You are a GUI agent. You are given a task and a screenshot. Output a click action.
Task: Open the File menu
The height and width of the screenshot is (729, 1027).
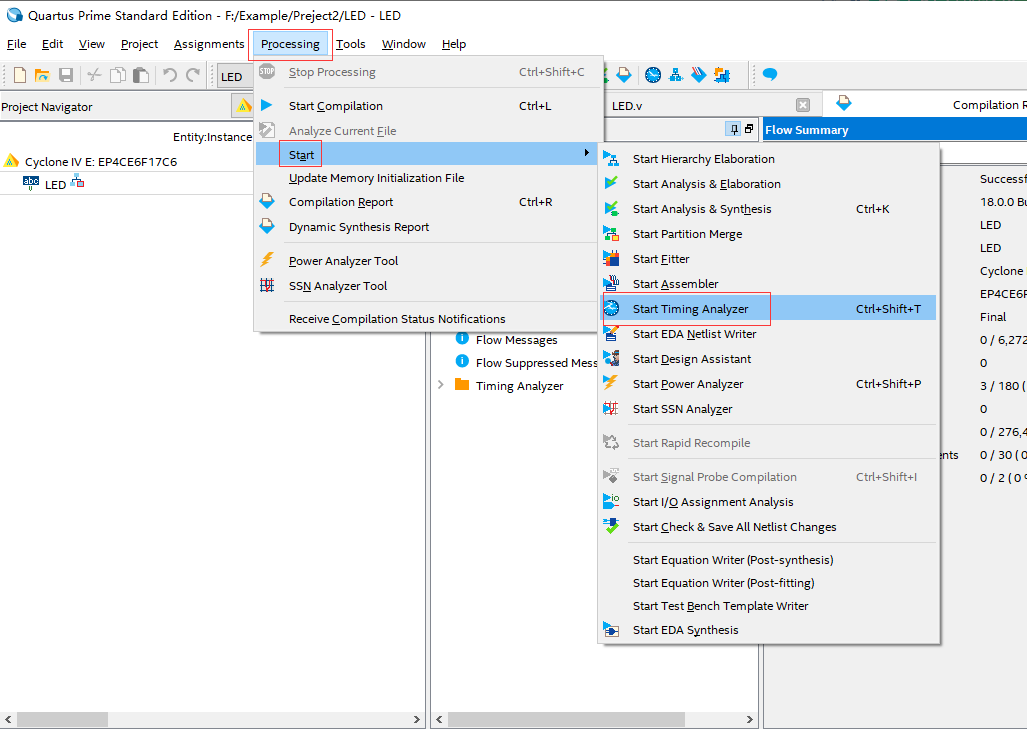[16, 44]
